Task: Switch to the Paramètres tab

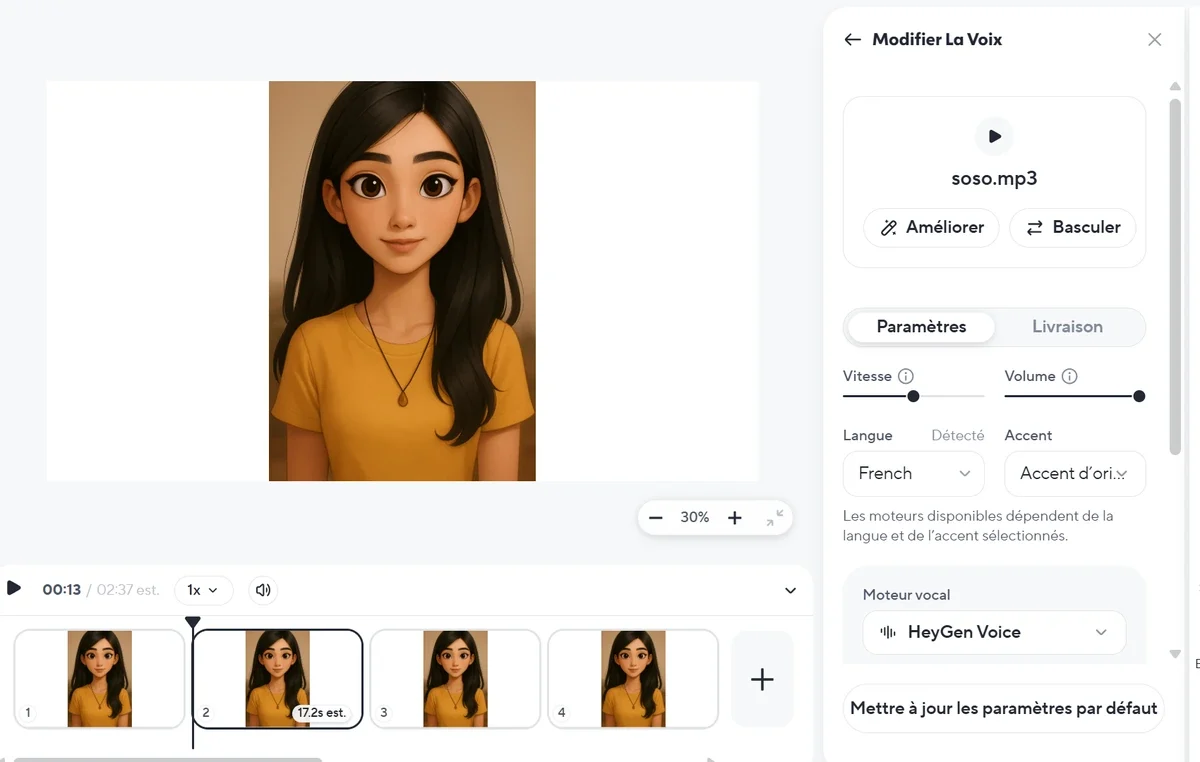Action: tap(921, 327)
